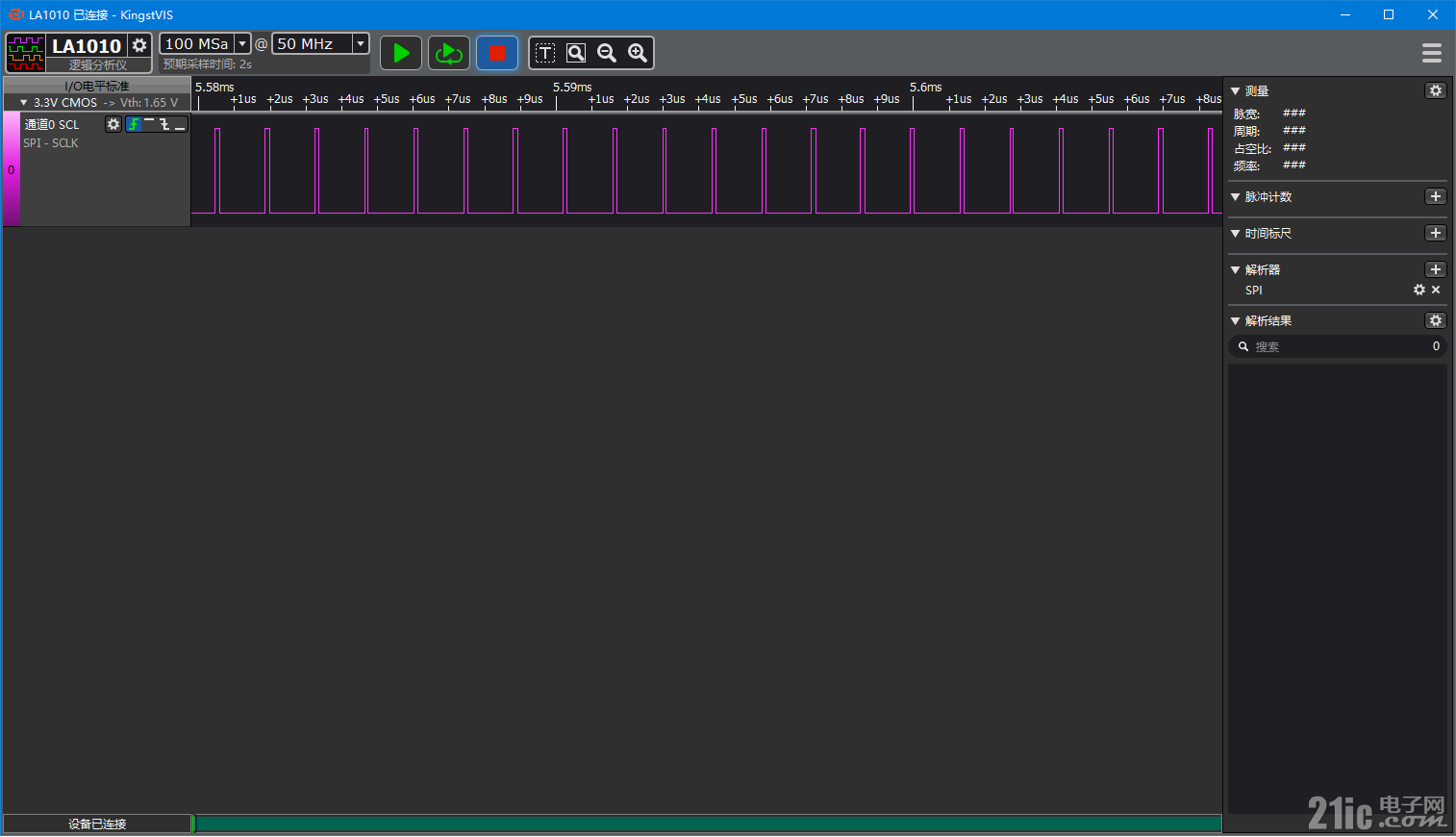Expand the 3.3V CMOS voltage standard dropdown

[x=24, y=102]
